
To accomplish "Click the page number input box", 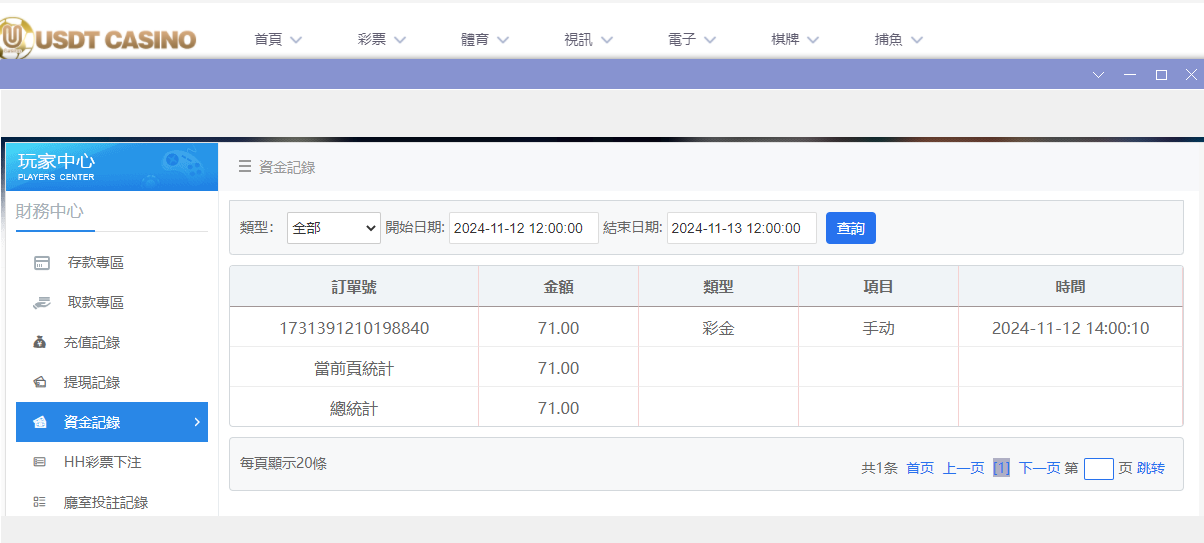I will [1098, 468].
